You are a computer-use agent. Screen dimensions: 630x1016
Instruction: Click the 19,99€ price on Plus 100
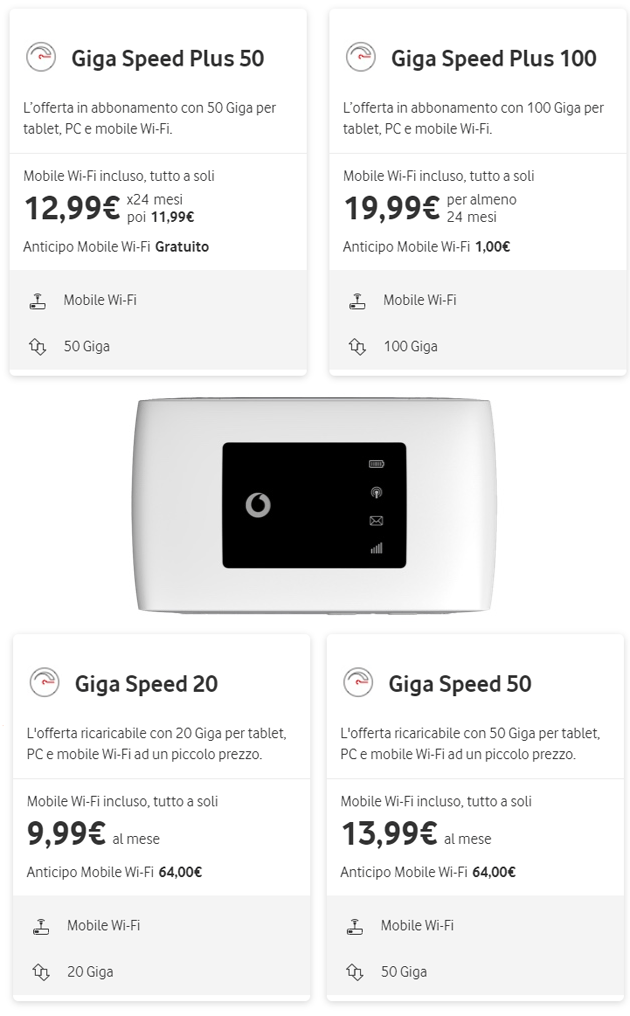392,208
